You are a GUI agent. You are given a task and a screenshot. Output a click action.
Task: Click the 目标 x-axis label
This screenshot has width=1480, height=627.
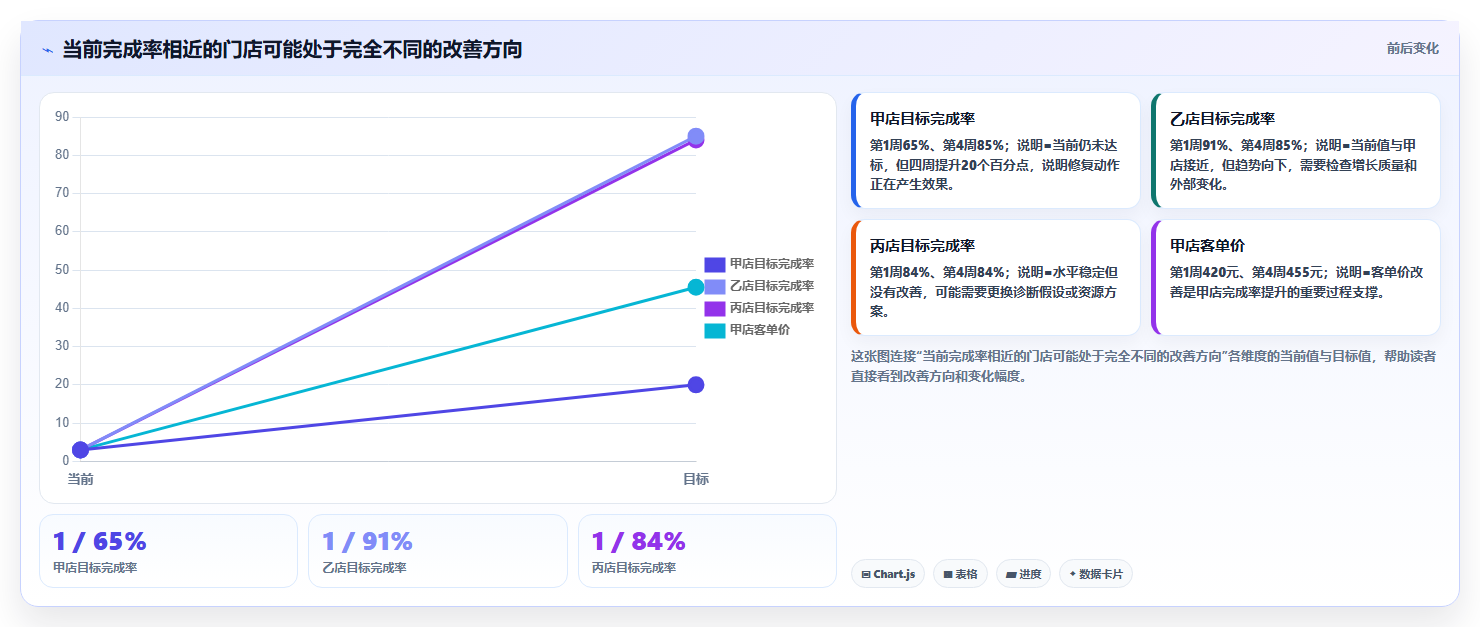(696, 479)
